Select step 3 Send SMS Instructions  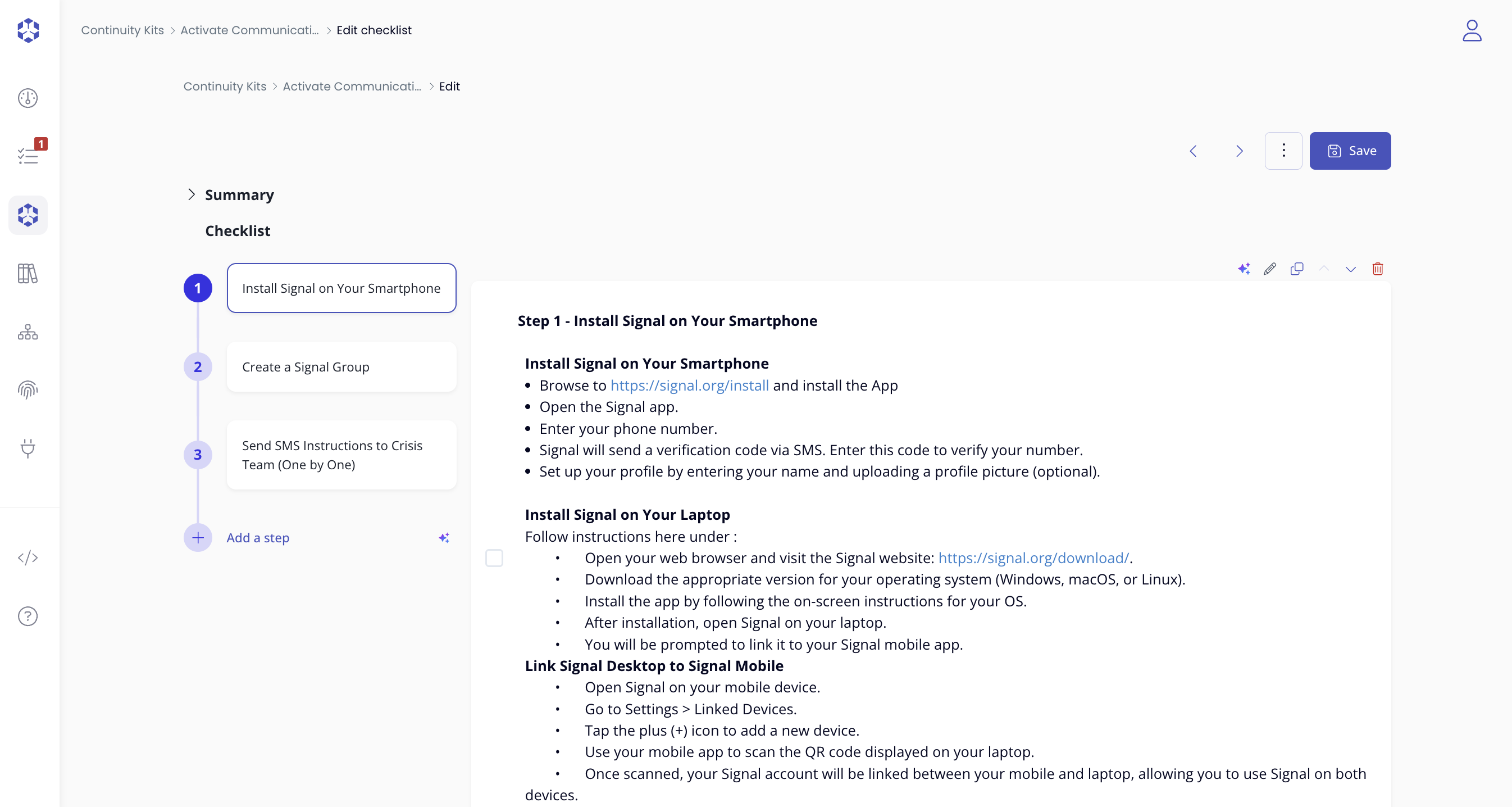click(341, 455)
